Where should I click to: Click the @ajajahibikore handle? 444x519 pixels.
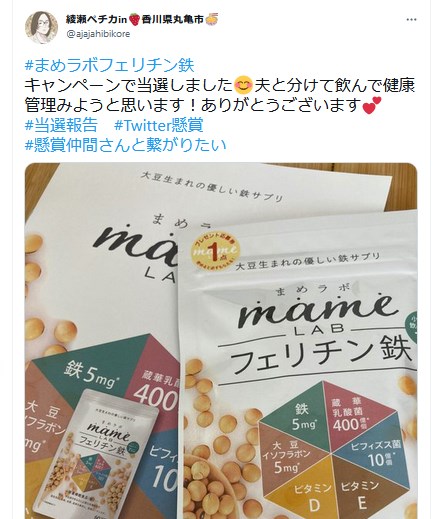98,34
